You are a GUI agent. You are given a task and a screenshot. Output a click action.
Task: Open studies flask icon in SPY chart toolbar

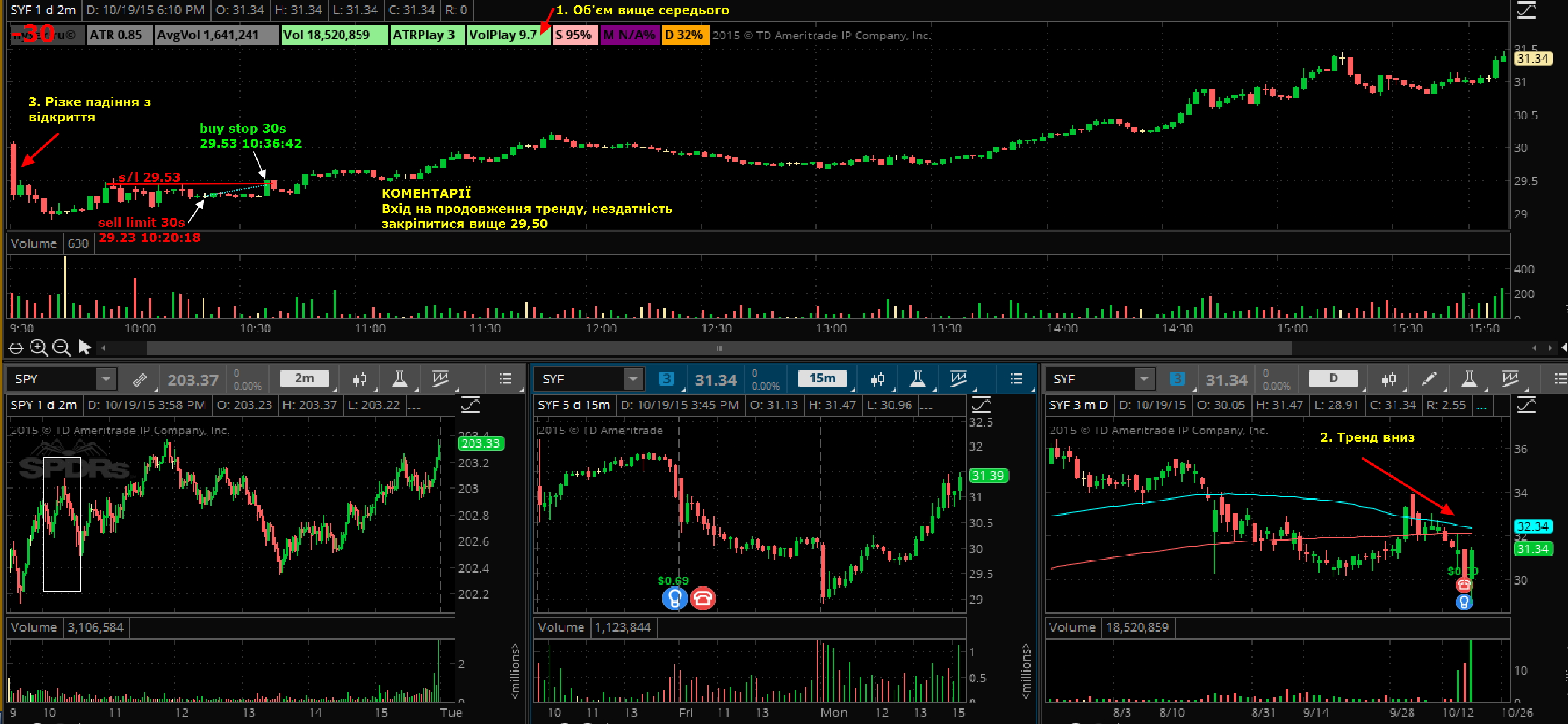click(x=399, y=379)
